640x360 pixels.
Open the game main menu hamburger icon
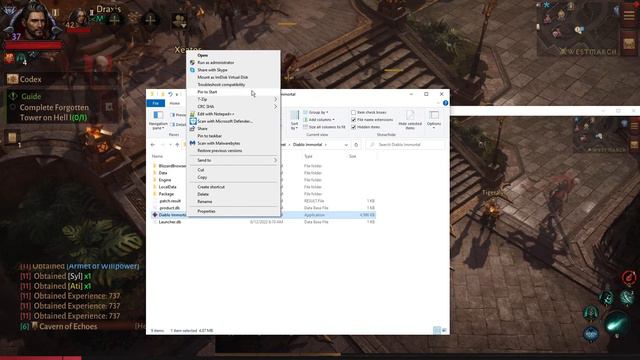pos(629,15)
